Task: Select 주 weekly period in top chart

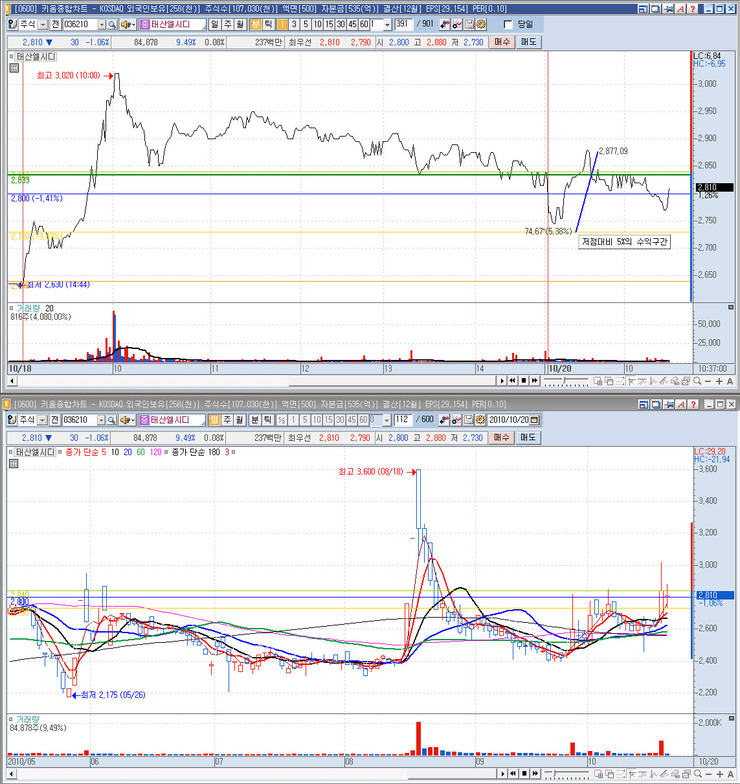Action: tap(228, 24)
